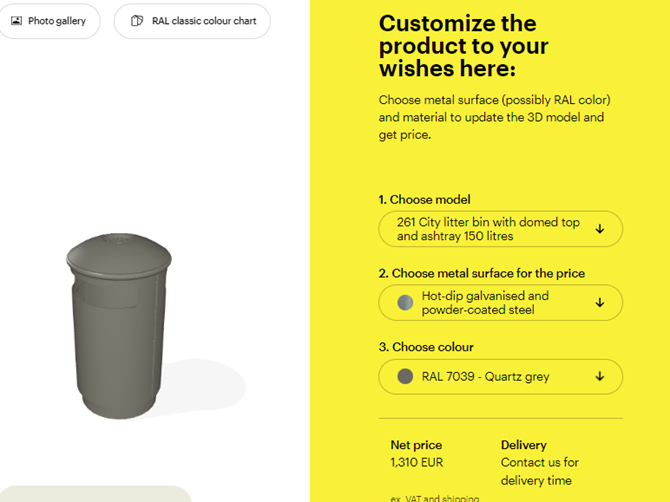Expand the Hot-dip galvanised steel surface dropdown
670x502 pixels.
tap(500, 302)
